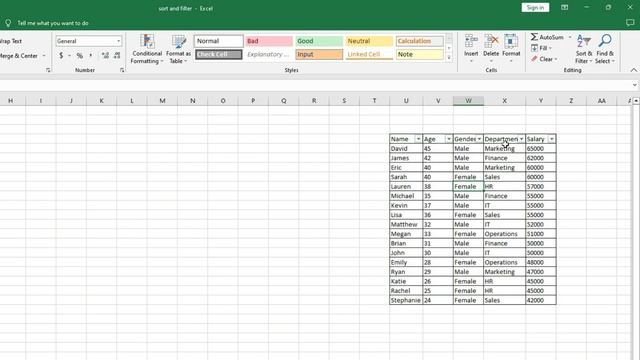
Task: Apply the Linked Cell style
Action: (x=369, y=54)
